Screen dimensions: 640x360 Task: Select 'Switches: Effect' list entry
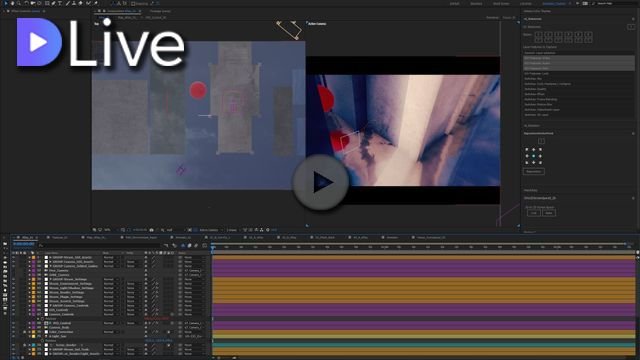(578, 94)
